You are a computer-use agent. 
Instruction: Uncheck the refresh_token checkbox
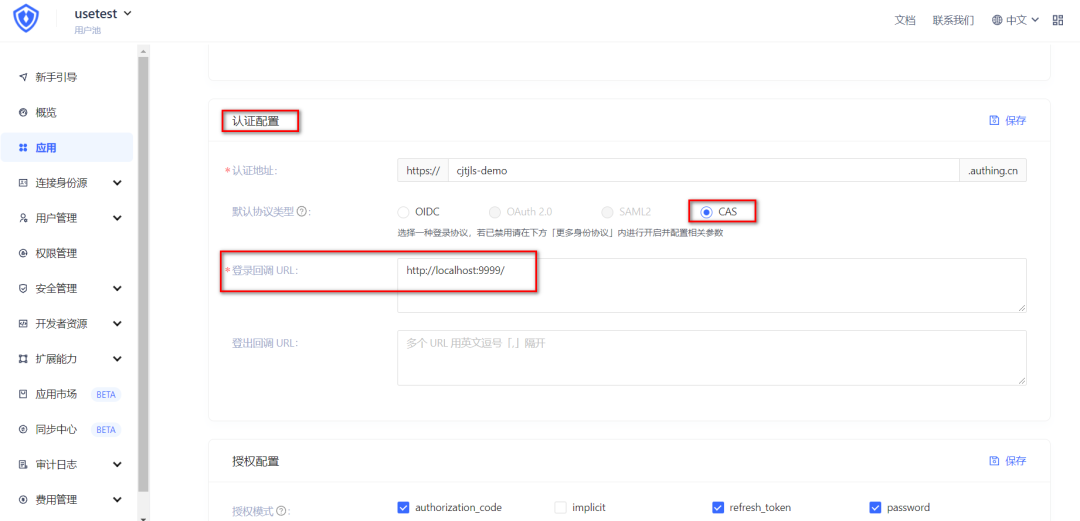point(718,508)
